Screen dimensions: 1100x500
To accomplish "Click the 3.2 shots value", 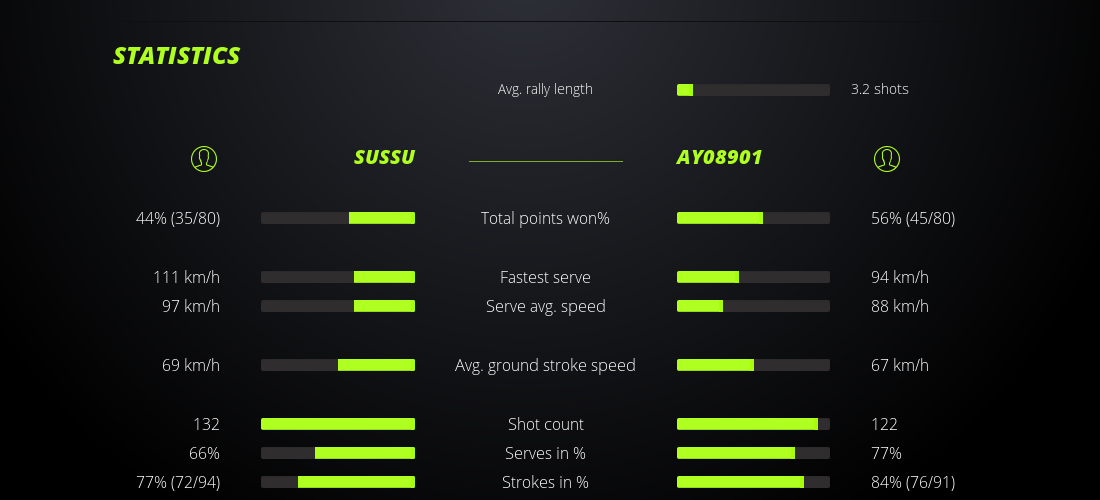I will [x=879, y=89].
